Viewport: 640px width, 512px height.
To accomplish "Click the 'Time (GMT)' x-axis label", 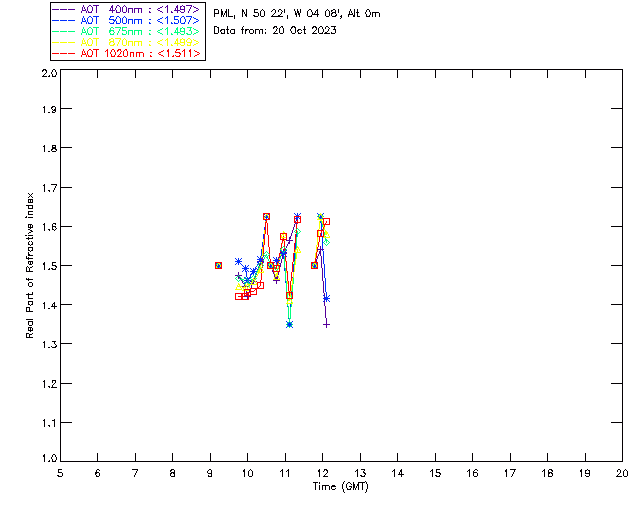I will coord(340,487).
